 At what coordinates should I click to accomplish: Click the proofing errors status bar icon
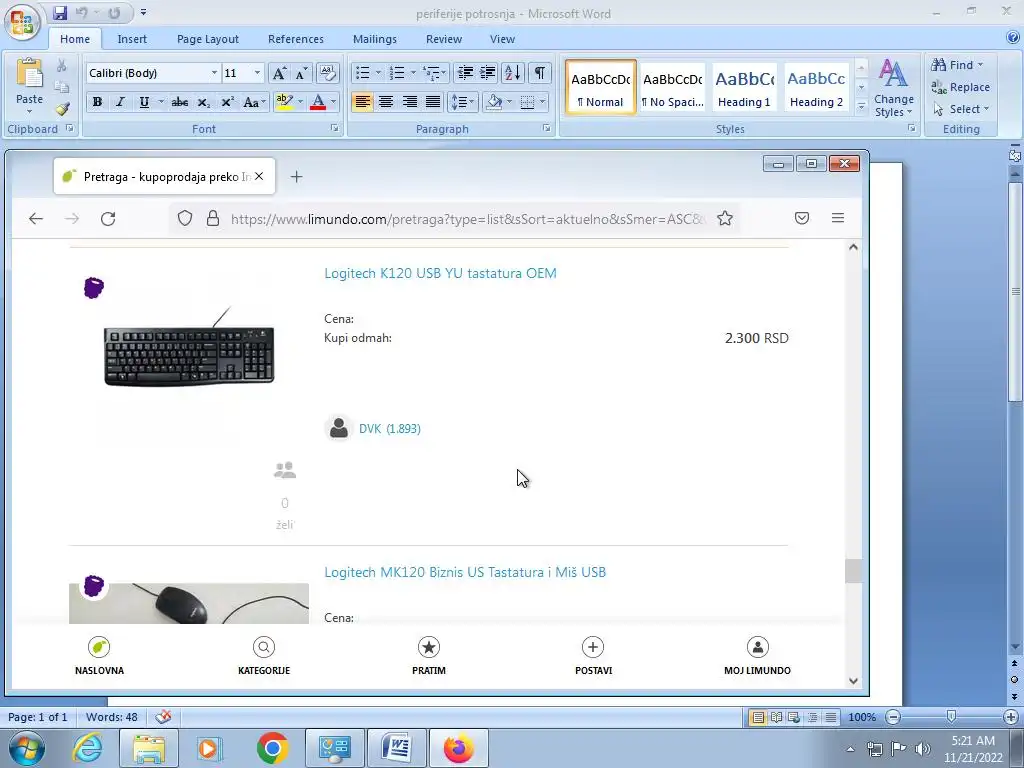click(x=163, y=716)
